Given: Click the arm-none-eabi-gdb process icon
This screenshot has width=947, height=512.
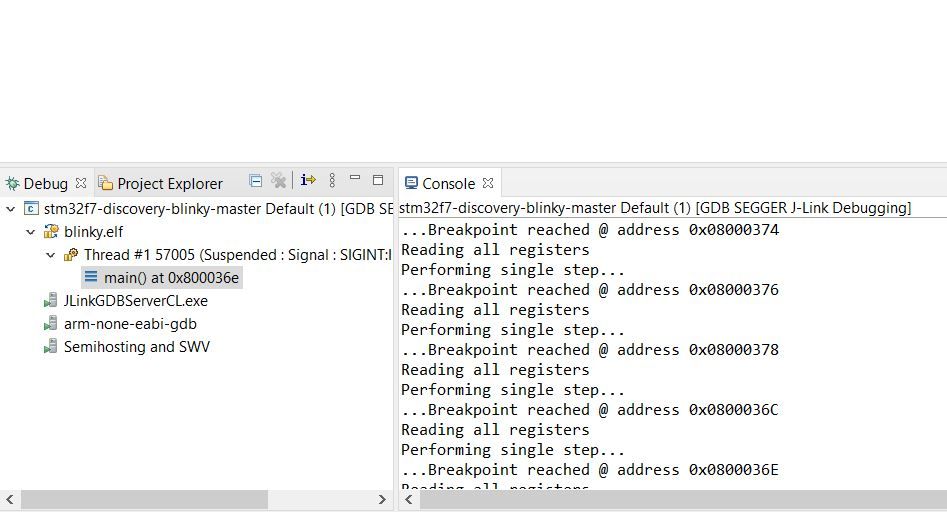Looking at the screenshot, I should point(51,324).
